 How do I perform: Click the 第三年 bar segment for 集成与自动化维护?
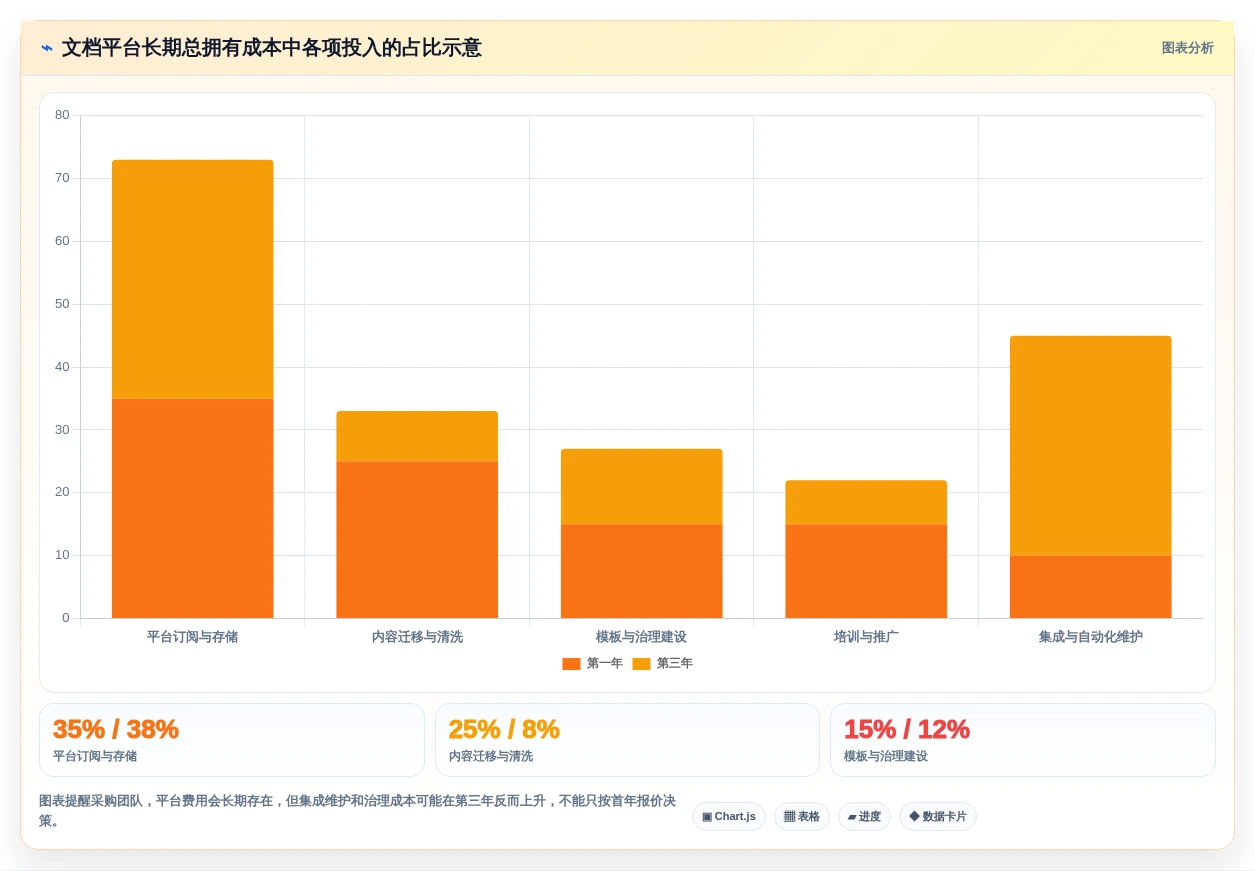click(1090, 446)
